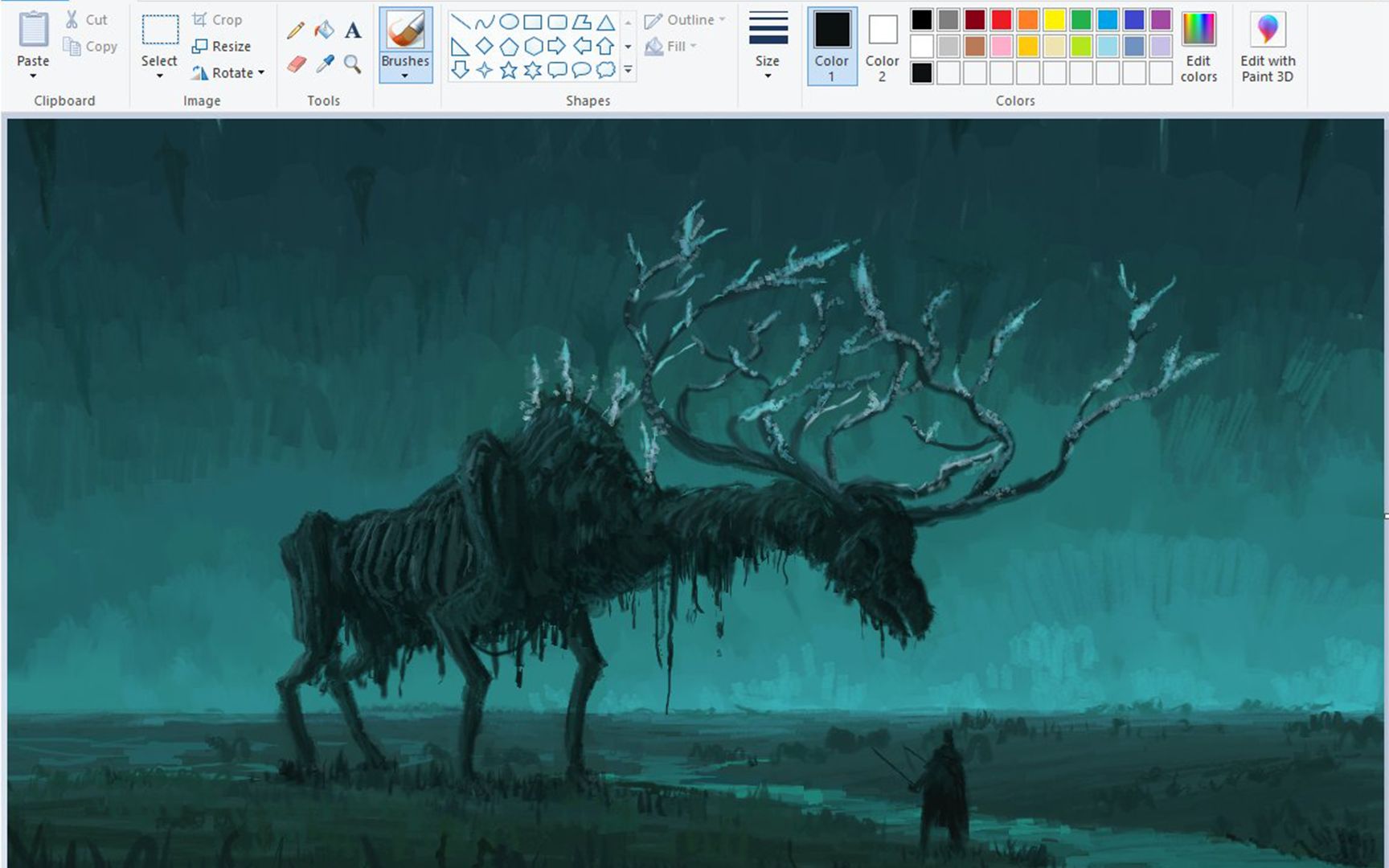Pick the red color swatch
Screen dimensions: 1389x868
coord(1002,19)
